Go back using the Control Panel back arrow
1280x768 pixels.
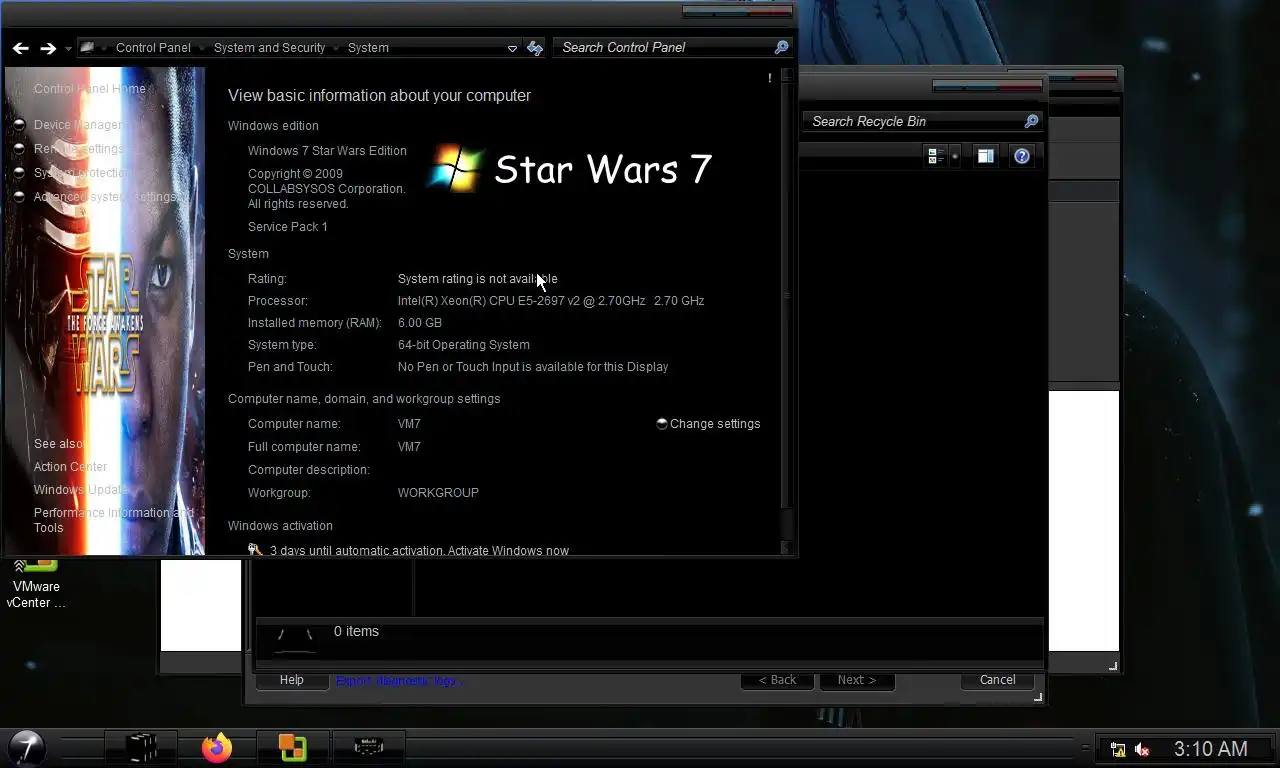[21, 48]
